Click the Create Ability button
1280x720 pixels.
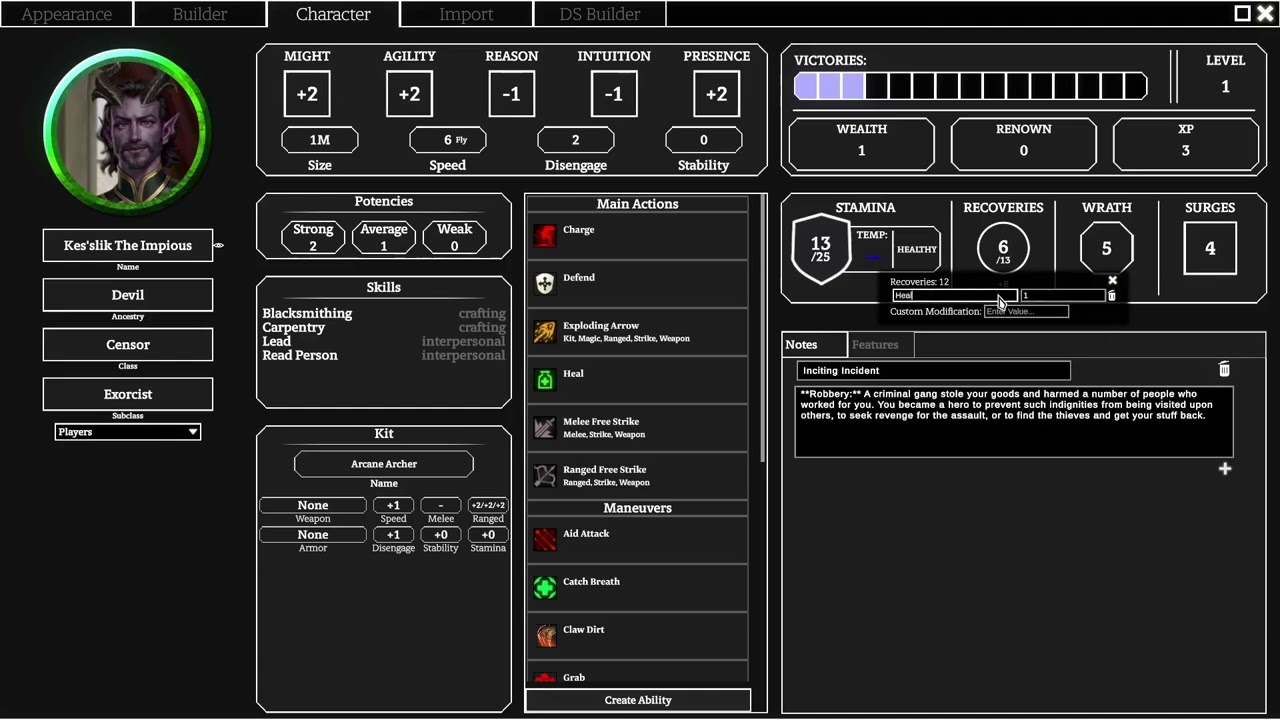point(638,700)
